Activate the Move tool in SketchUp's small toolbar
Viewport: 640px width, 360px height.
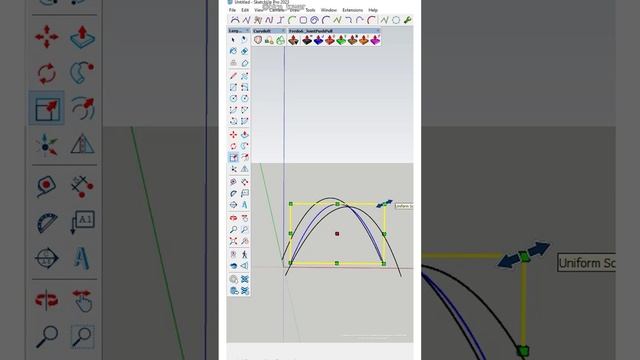click(x=233, y=135)
